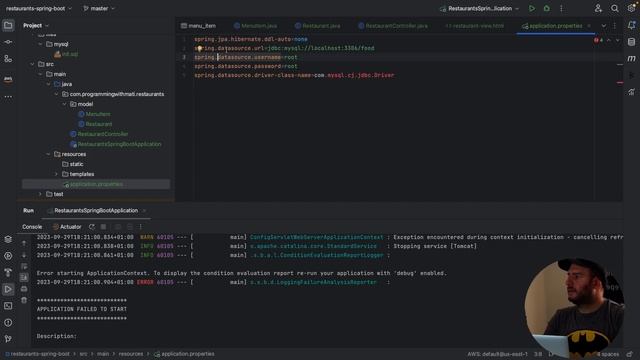The height and width of the screenshot is (360, 640).
Task: Open Project view mode dropdown
Action: tap(36, 26)
